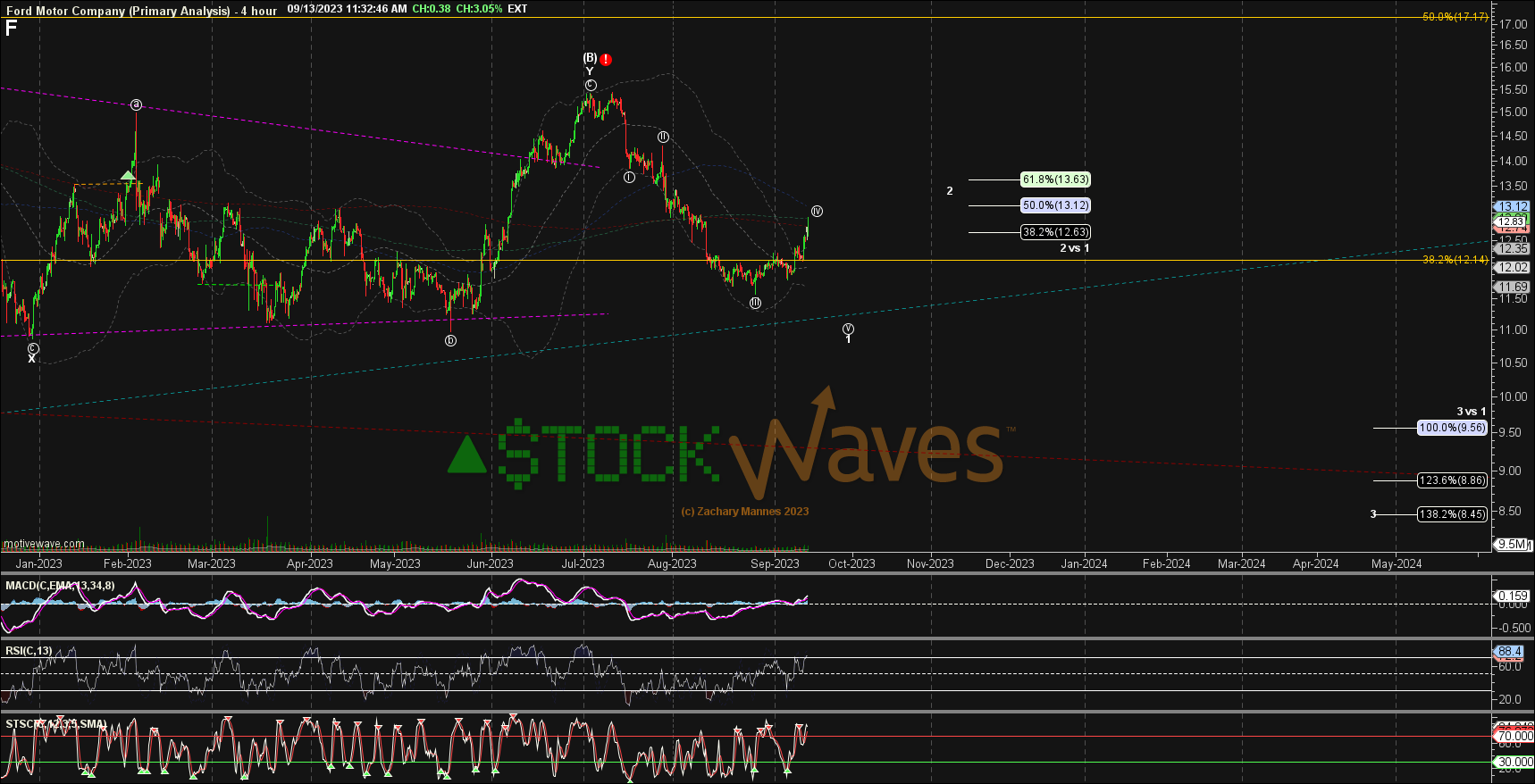This screenshot has height=784, width=1535.
Task: Click the 13.12 price tag on axis
Action: (1513, 206)
